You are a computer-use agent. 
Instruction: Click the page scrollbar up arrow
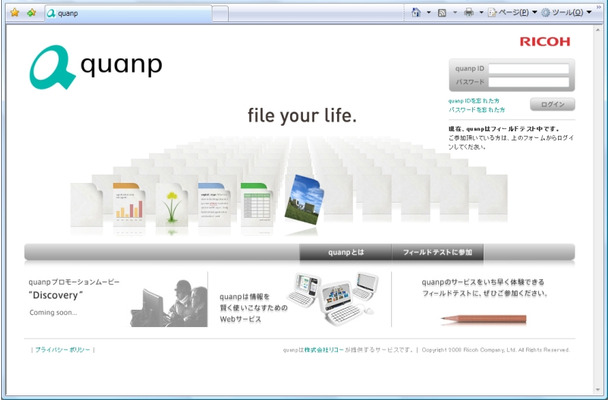[598, 30]
